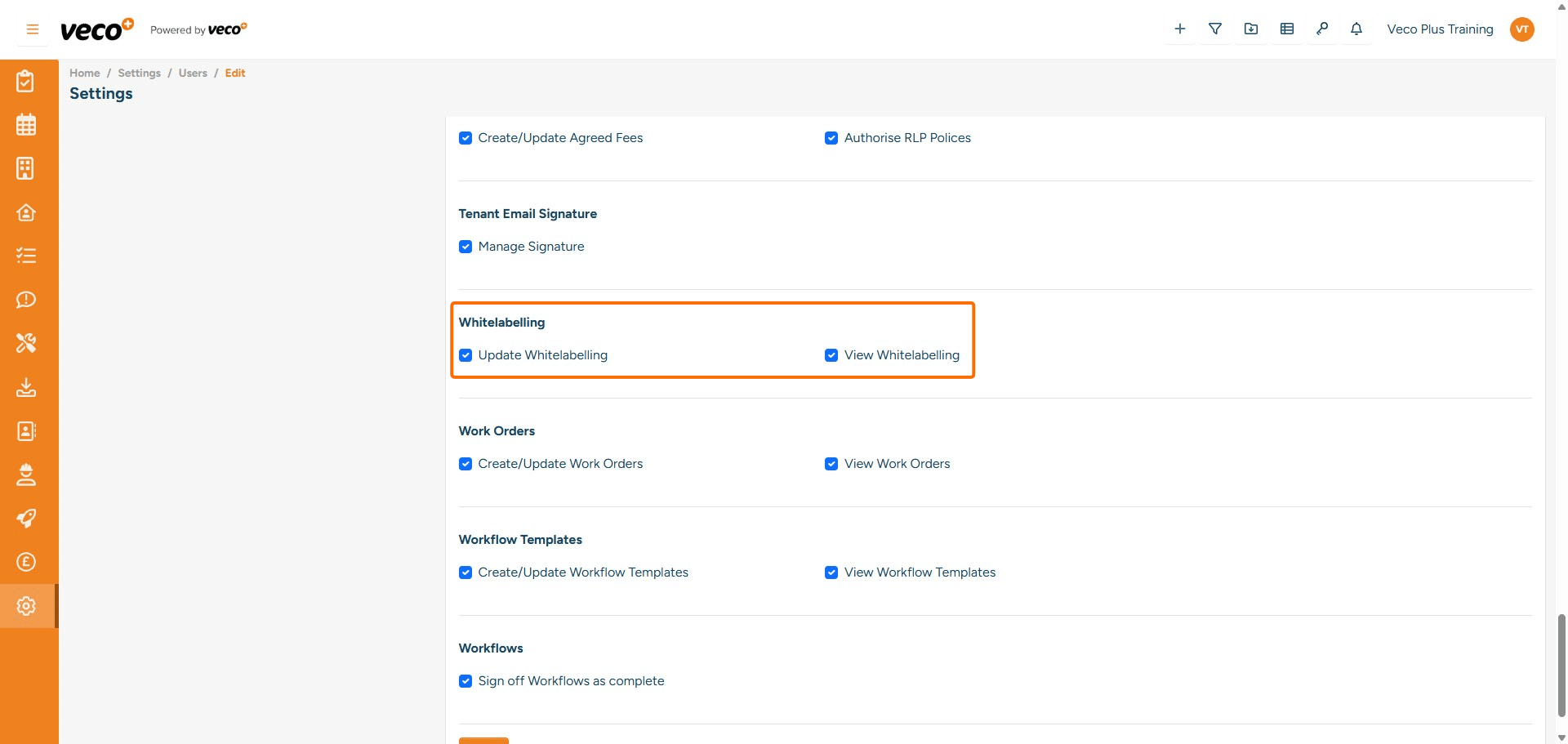Image resolution: width=1568 pixels, height=744 pixels.
Task: Click the wrench and screwdriver sidebar icon
Action: [x=26, y=343]
